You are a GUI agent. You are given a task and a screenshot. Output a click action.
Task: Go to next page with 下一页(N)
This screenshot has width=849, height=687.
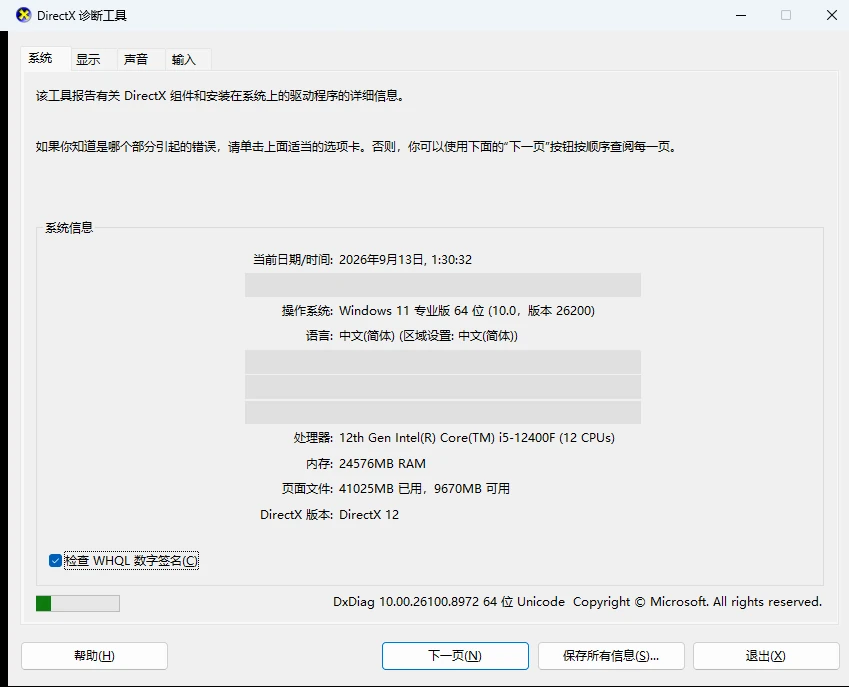click(x=455, y=656)
